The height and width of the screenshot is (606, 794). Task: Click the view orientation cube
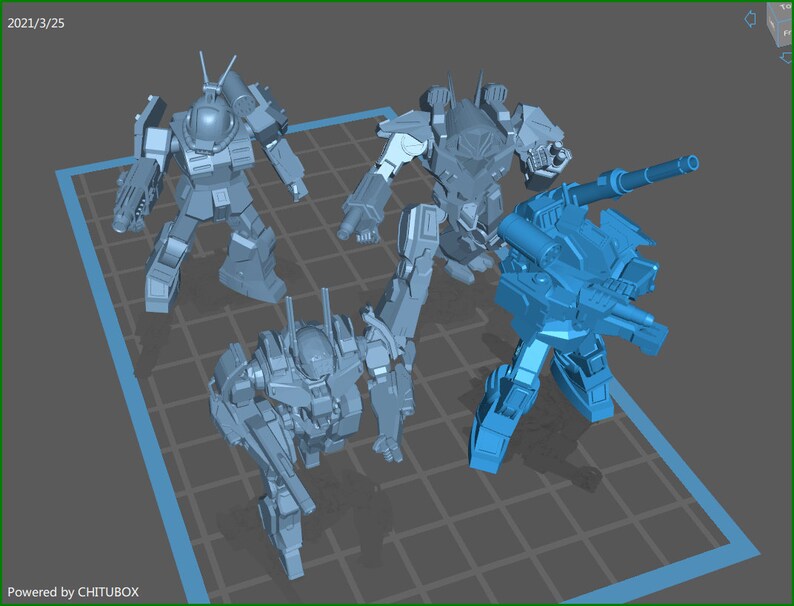coord(780,24)
